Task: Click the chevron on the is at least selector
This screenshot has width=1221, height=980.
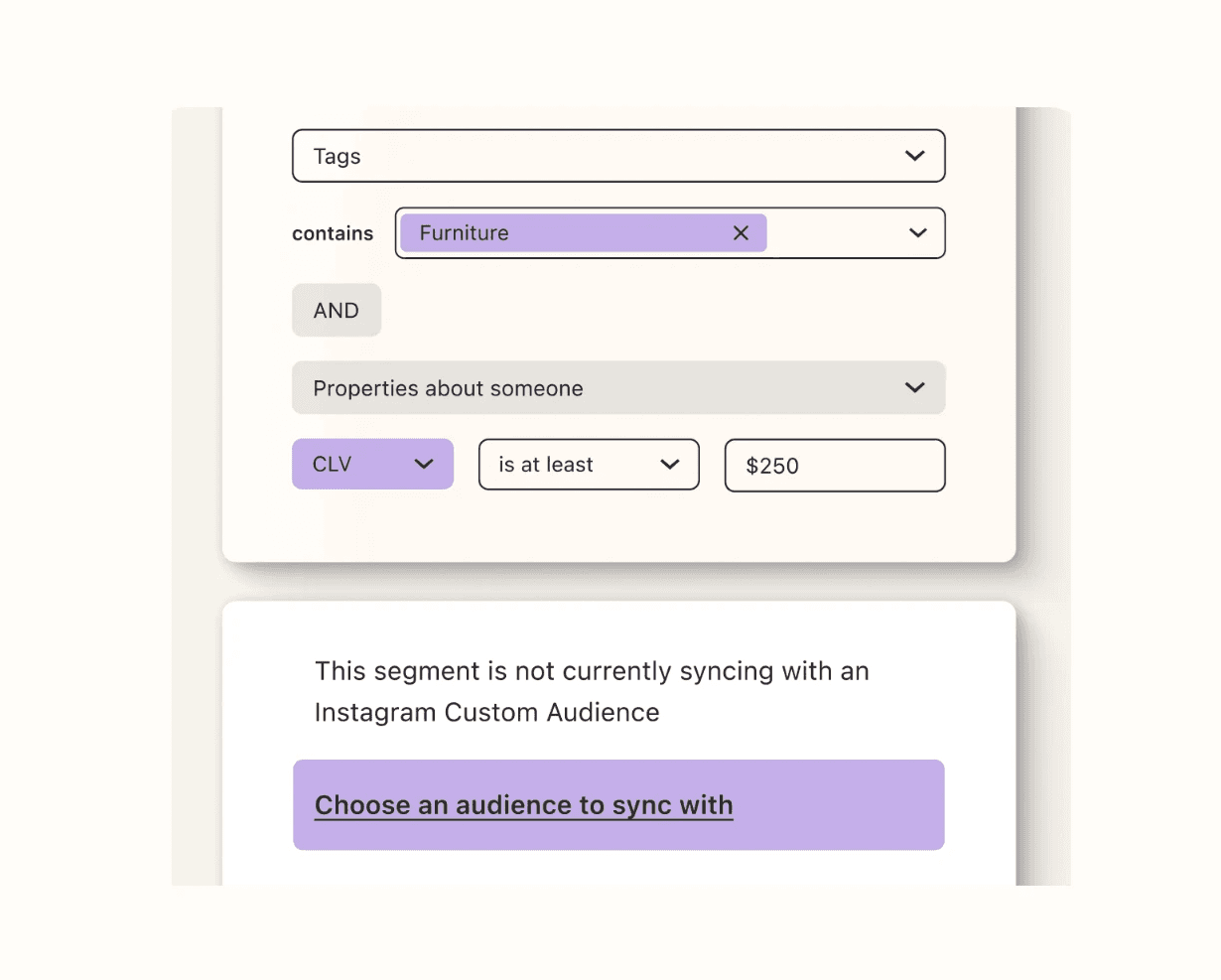Action: (671, 464)
